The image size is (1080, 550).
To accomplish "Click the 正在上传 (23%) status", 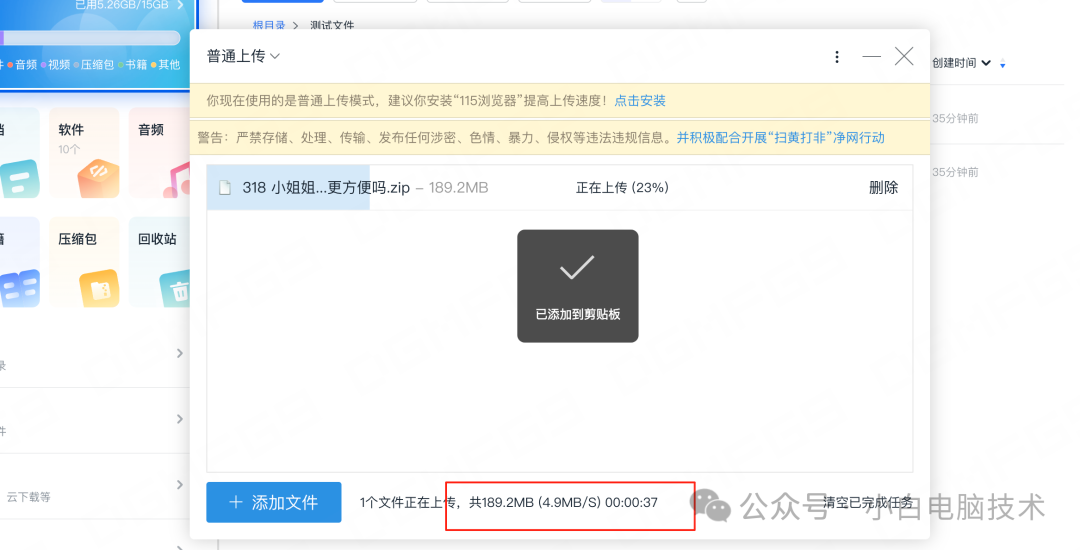I will 622,187.
